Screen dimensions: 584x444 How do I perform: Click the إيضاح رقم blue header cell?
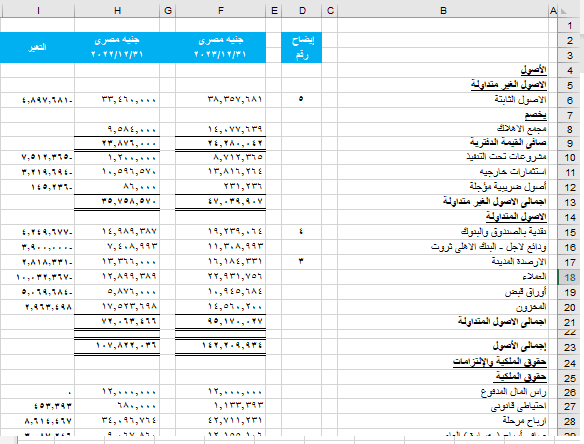click(302, 47)
